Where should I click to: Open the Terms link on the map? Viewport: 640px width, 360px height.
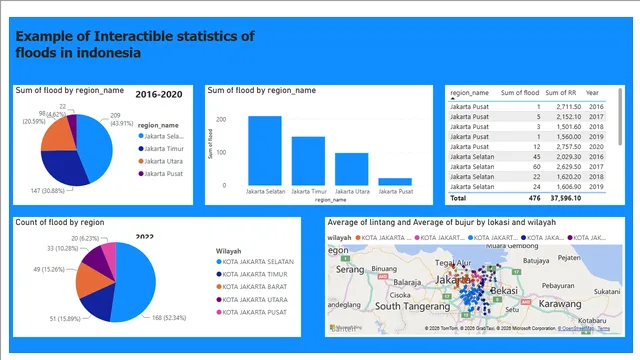point(604,328)
